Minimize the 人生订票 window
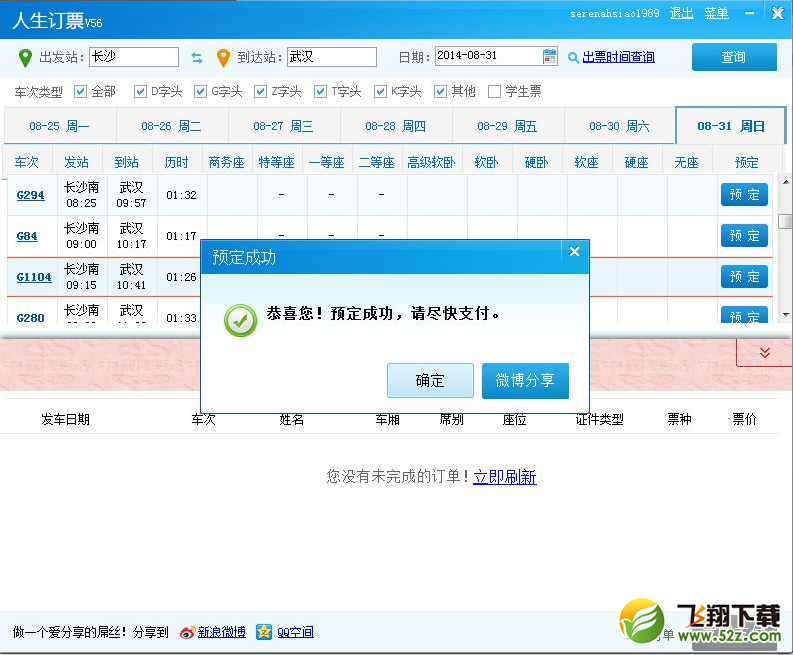This screenshot has width=793, height=655. click(750, 13)
